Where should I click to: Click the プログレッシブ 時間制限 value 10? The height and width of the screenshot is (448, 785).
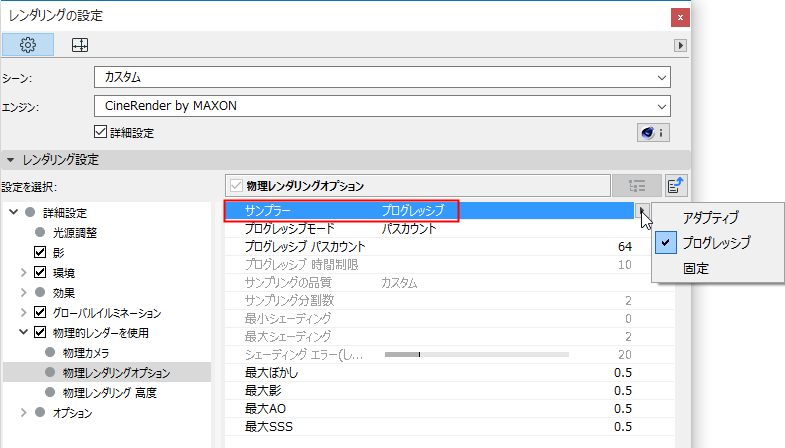(x=625, y=265)
